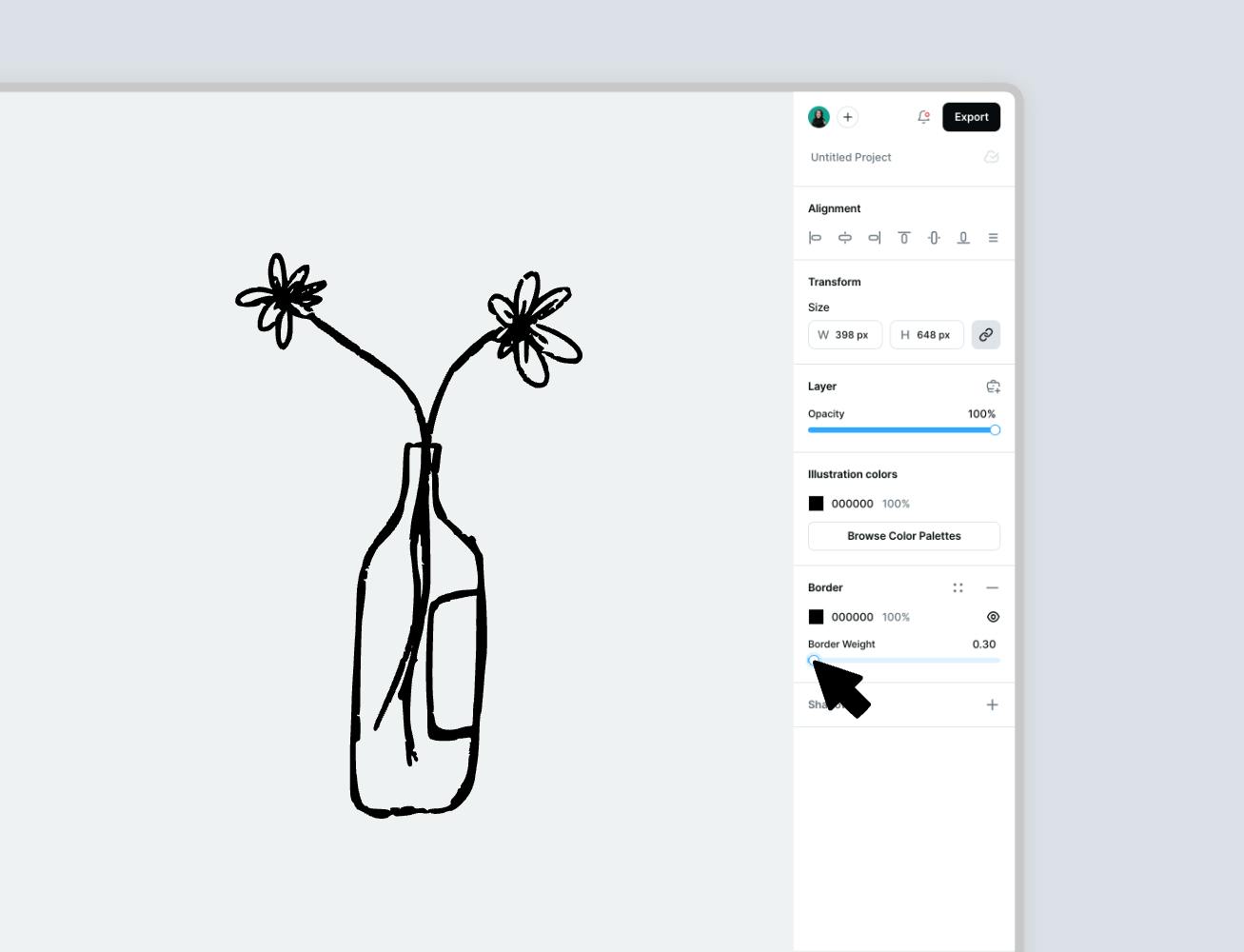Image resolution: width=1244 pixels, height=952 pixels.
Task: Select the left align icon
Action: [816, 237]
